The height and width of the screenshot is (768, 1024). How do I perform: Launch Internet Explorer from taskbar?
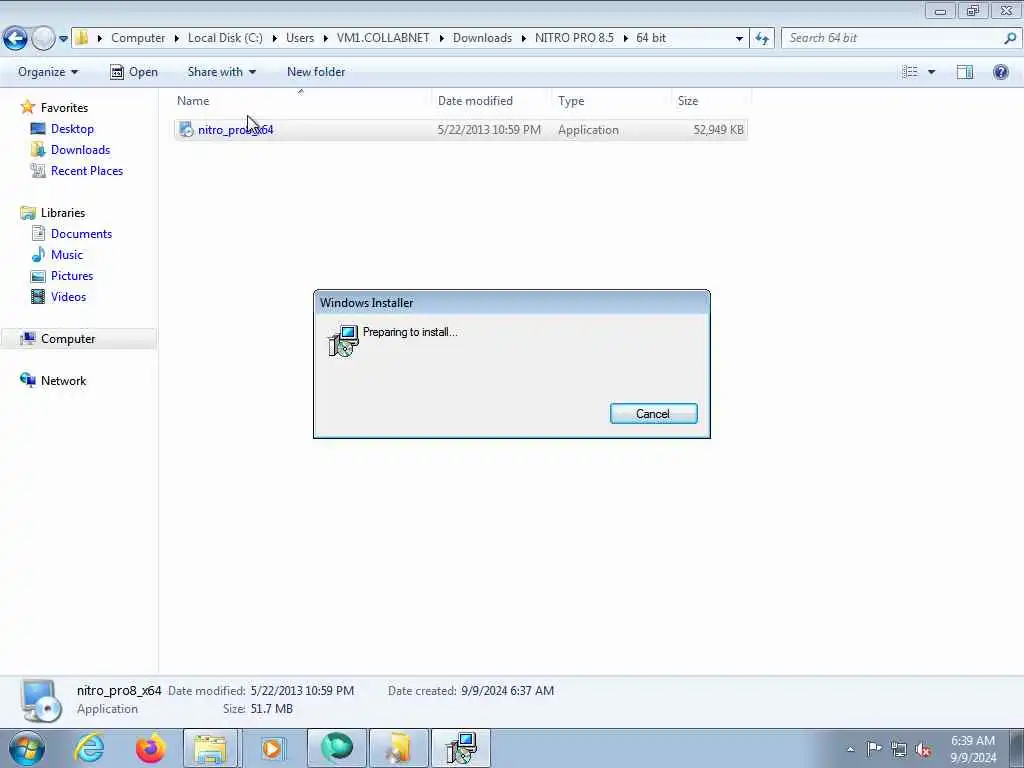pyautogui.click(x=89, y=748)
